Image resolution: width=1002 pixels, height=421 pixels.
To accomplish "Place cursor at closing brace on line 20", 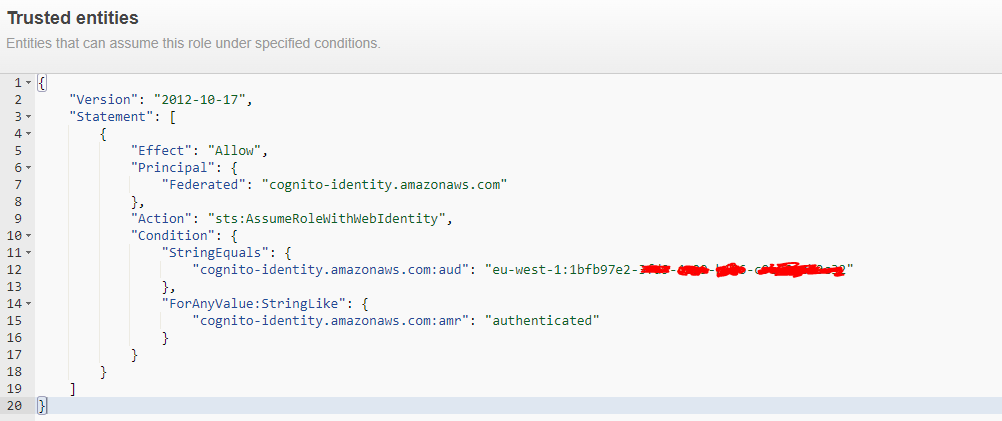I will pyautogui.click(x=42, y=406).
